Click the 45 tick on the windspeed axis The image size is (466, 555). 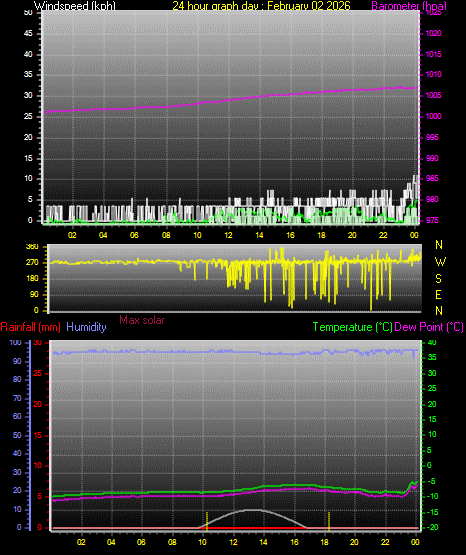point(28,33)
